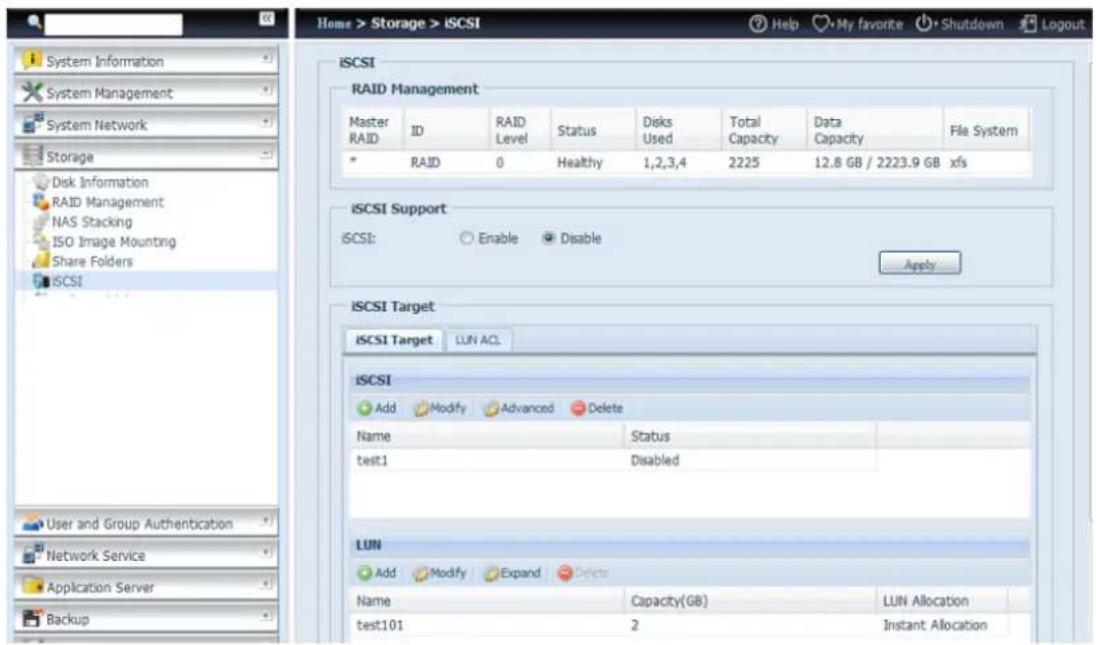
Task: Open Advanced iSCSI target settings
Action: click(x=519, y=408)
